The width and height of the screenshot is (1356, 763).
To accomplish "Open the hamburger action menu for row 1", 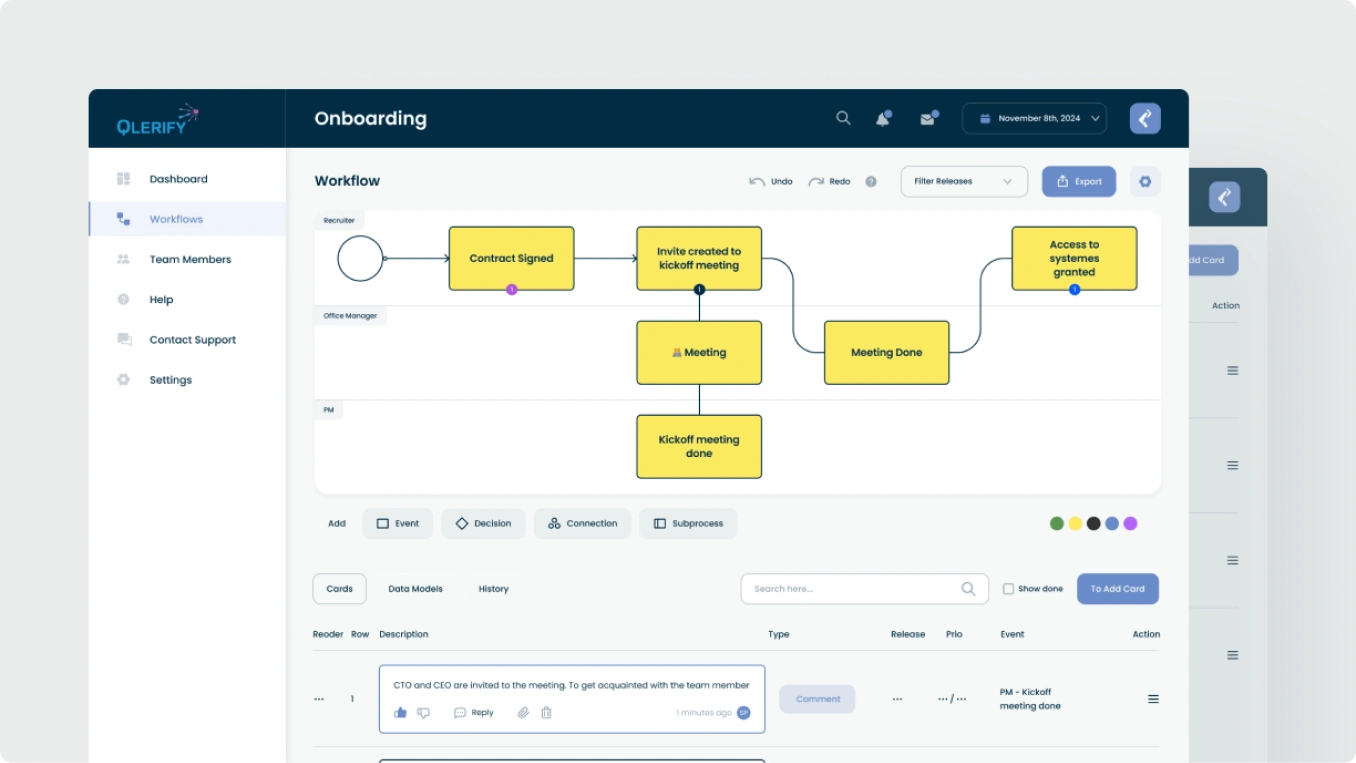I will click(x=1153, y=699).
